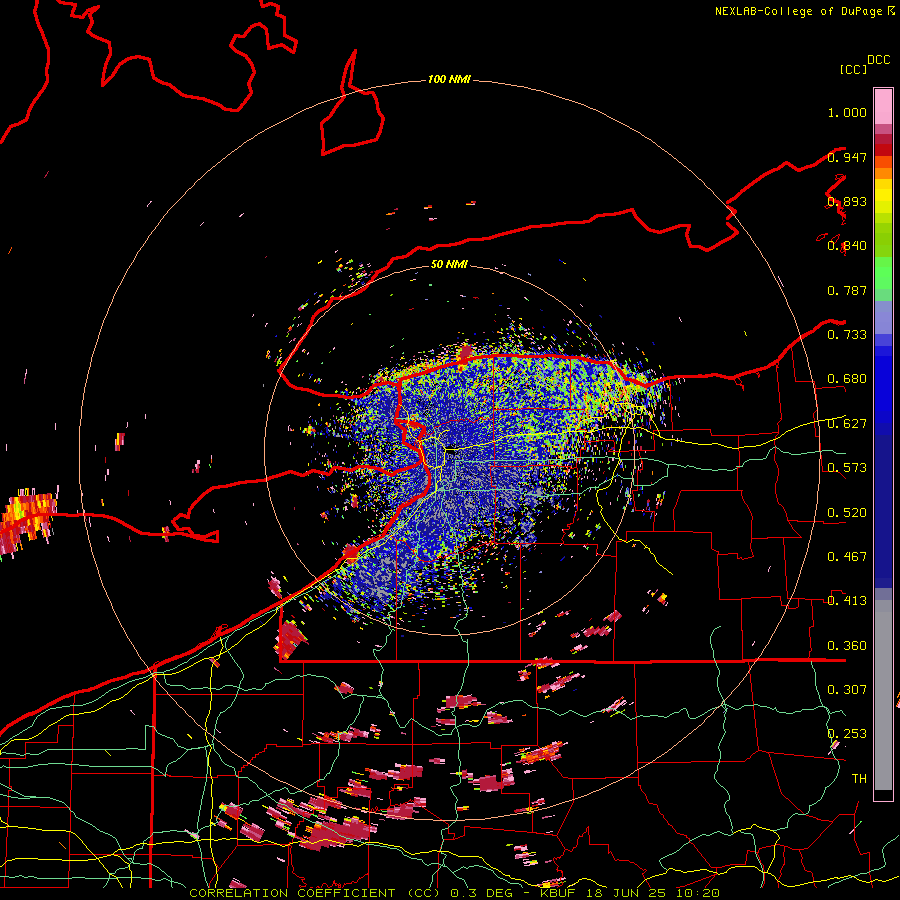
Task: Click the 0.573 legend value
Action: (x=847, y=468)
